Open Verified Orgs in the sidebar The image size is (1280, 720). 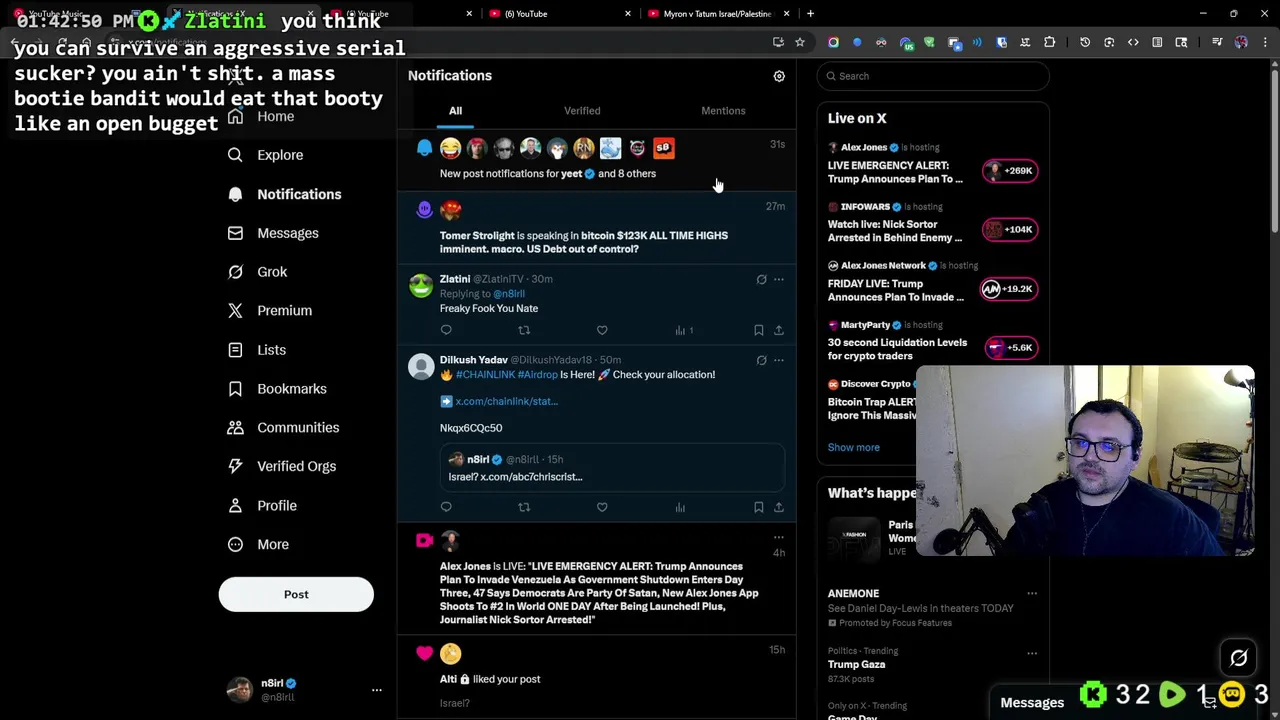pyautogui.click(x=282, y=467)
